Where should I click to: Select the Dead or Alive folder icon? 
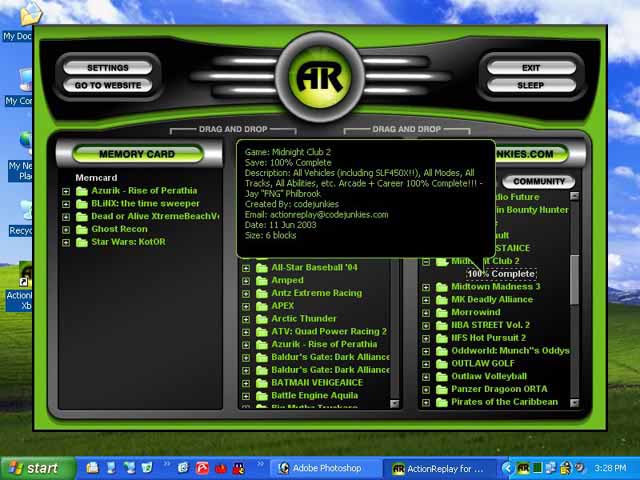pyautogui.click(x=82, y=217)
